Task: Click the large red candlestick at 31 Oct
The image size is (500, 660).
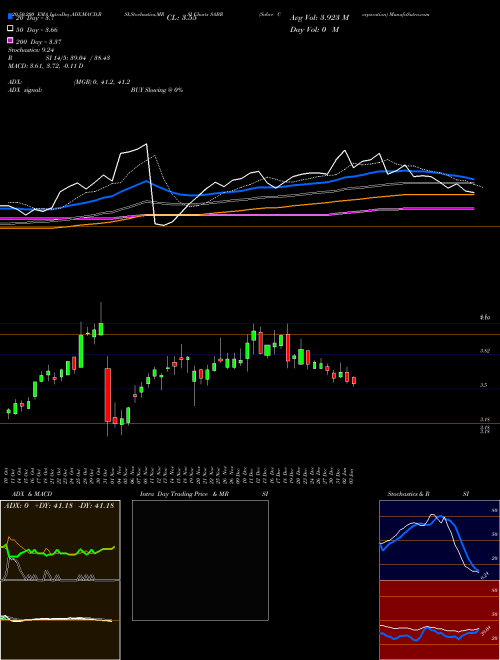Action: point(108,395)
